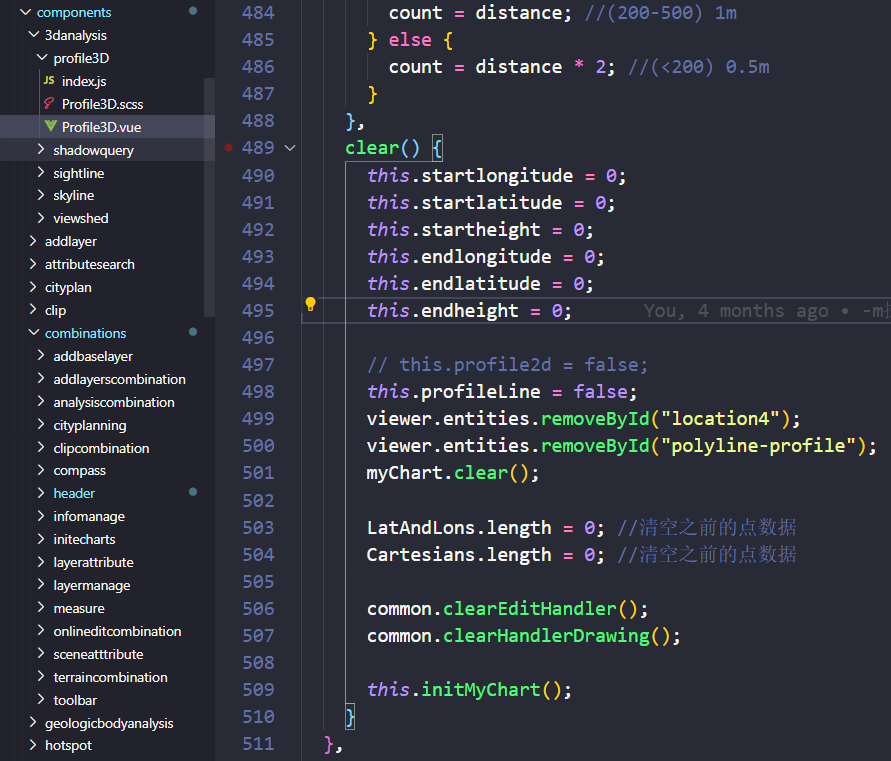Expand the terraincombination folder
891x761 pixels.
coord(41,676)
